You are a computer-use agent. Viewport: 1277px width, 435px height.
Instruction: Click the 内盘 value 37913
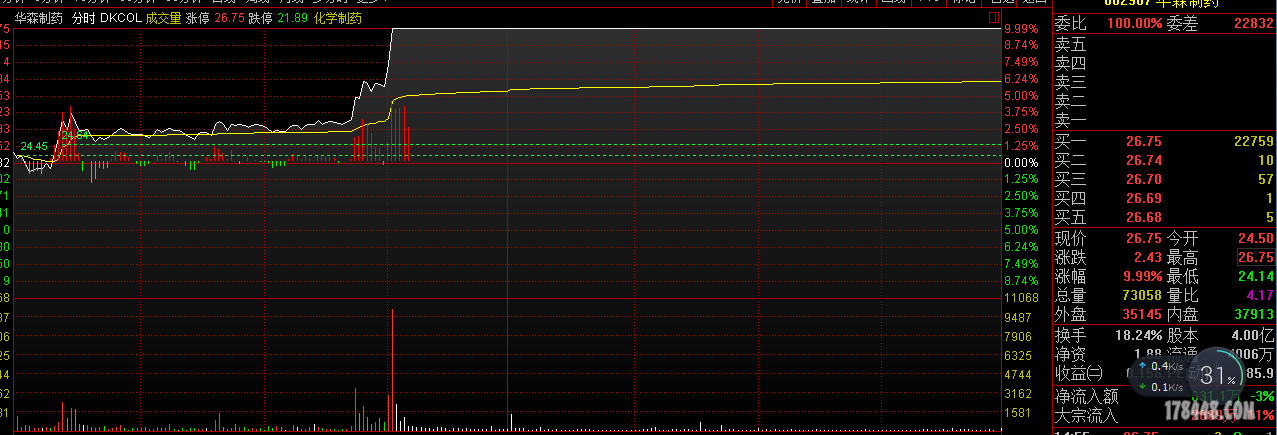(x=1254, y=314)
